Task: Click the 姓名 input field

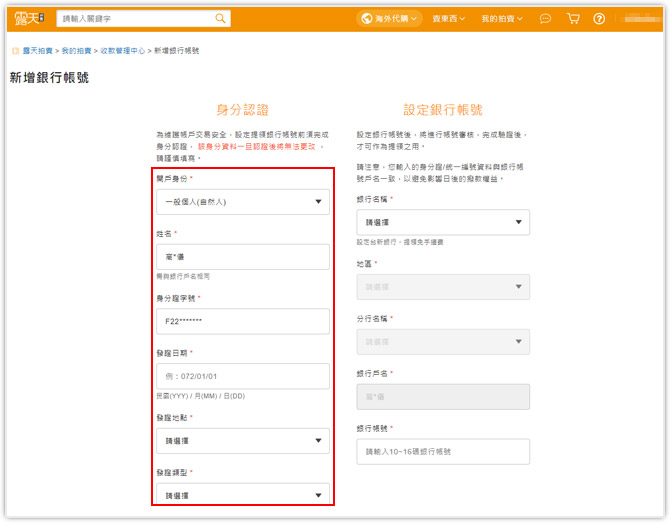Action: pyautogui.click(x=243, y=257)
